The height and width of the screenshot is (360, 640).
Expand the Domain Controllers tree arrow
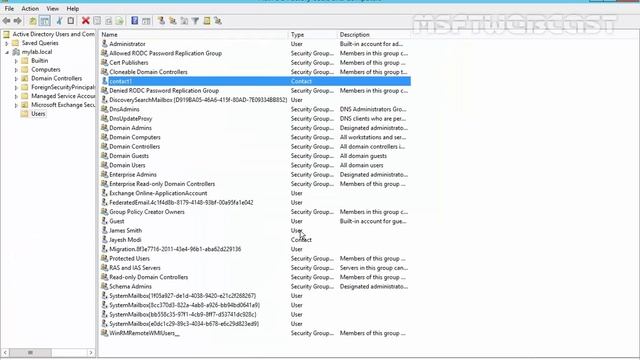point(16,79)
